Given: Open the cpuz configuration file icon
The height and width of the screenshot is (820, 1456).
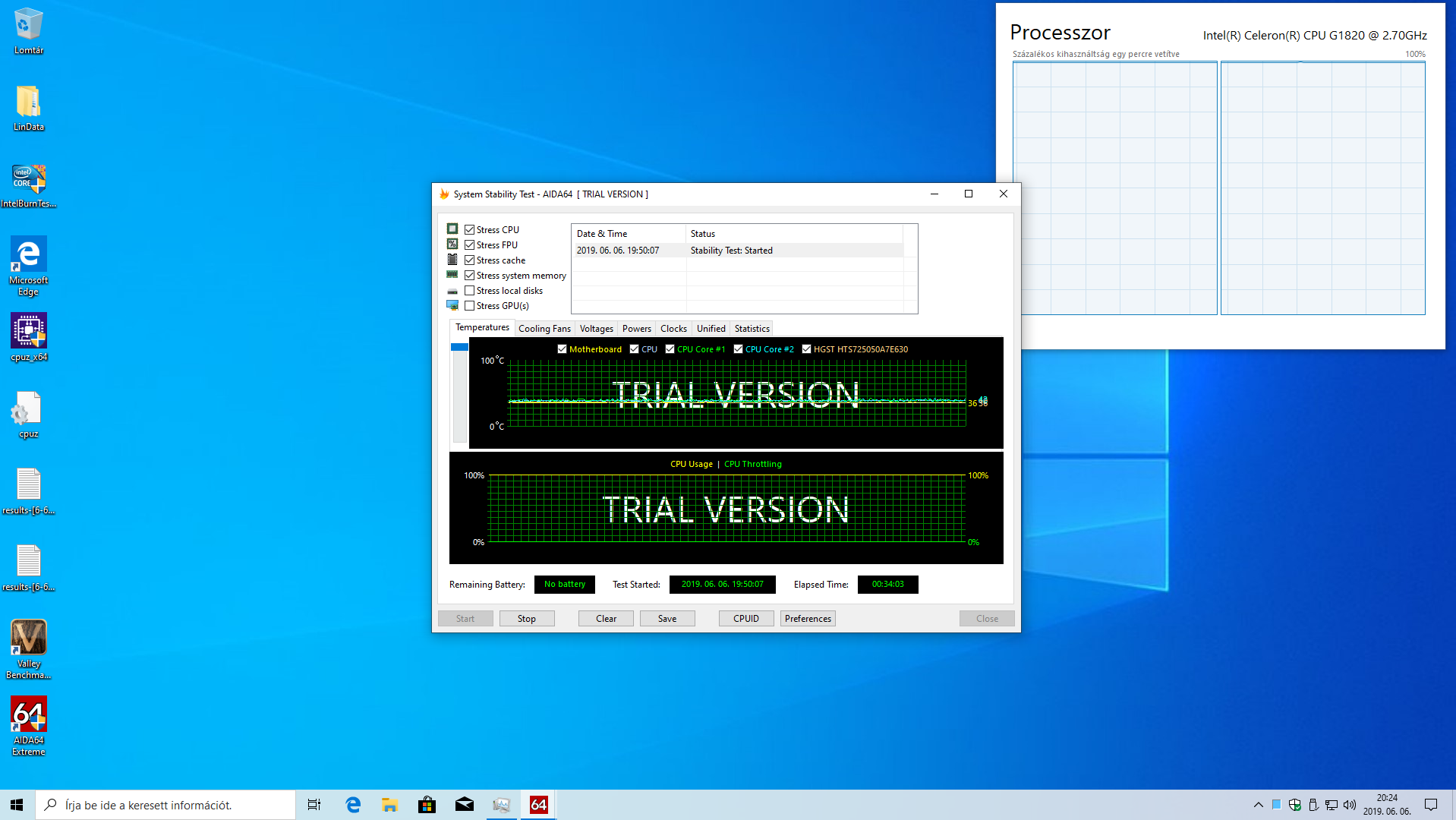Looking at the screenshot, I should (x=29, y=415).
